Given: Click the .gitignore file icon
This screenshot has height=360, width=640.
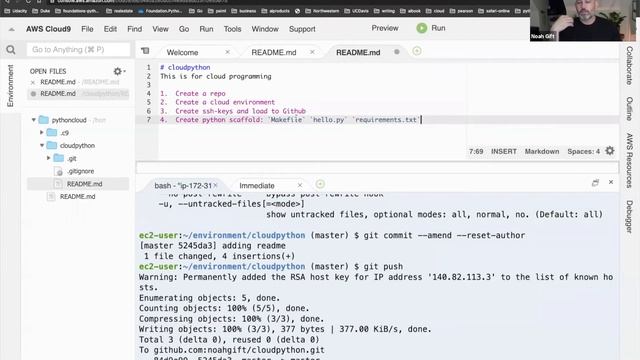Looking at the screenshot, I should (58, 171).
